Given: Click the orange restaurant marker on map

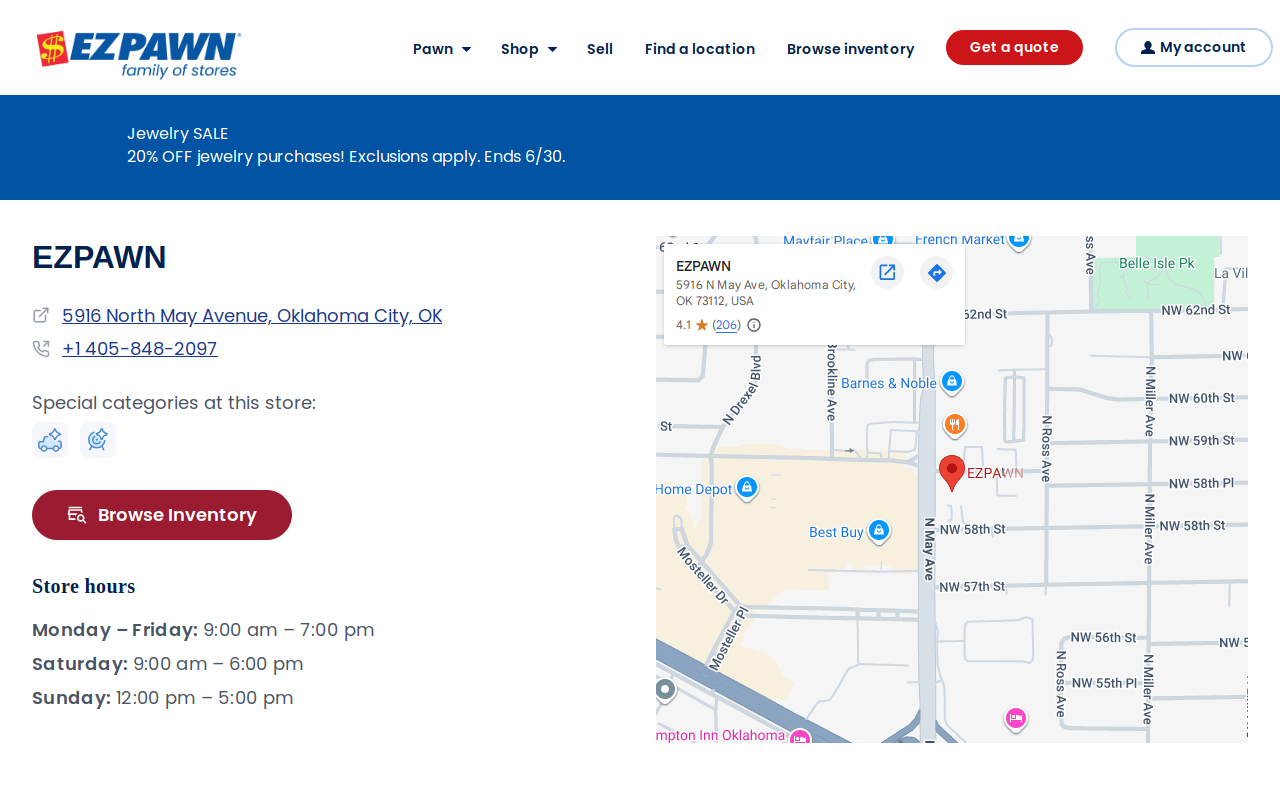Looking at the screenshot, I should (955, 425).
